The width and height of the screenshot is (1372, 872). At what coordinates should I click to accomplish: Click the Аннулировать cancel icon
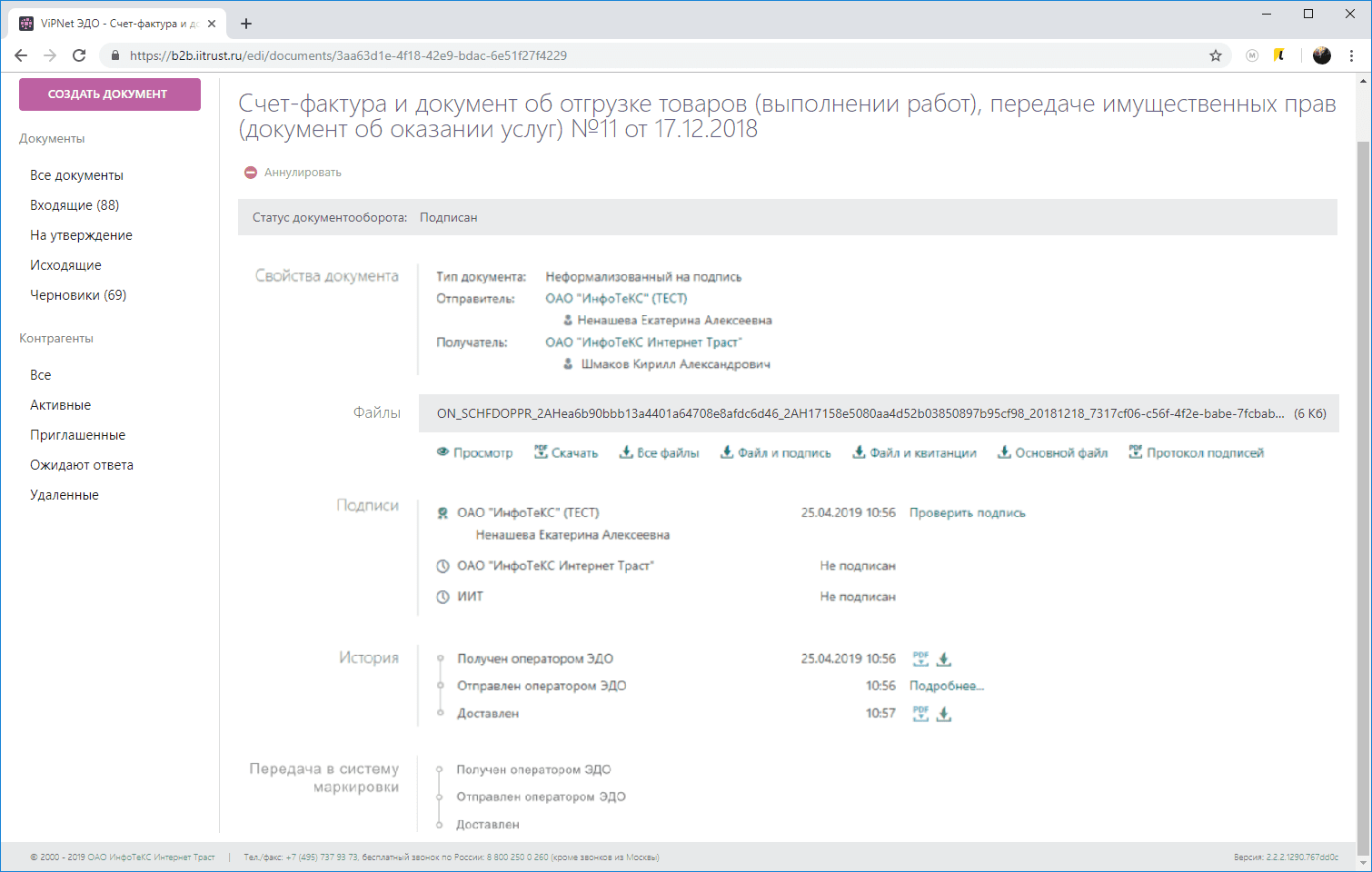[x=251, y=173]
